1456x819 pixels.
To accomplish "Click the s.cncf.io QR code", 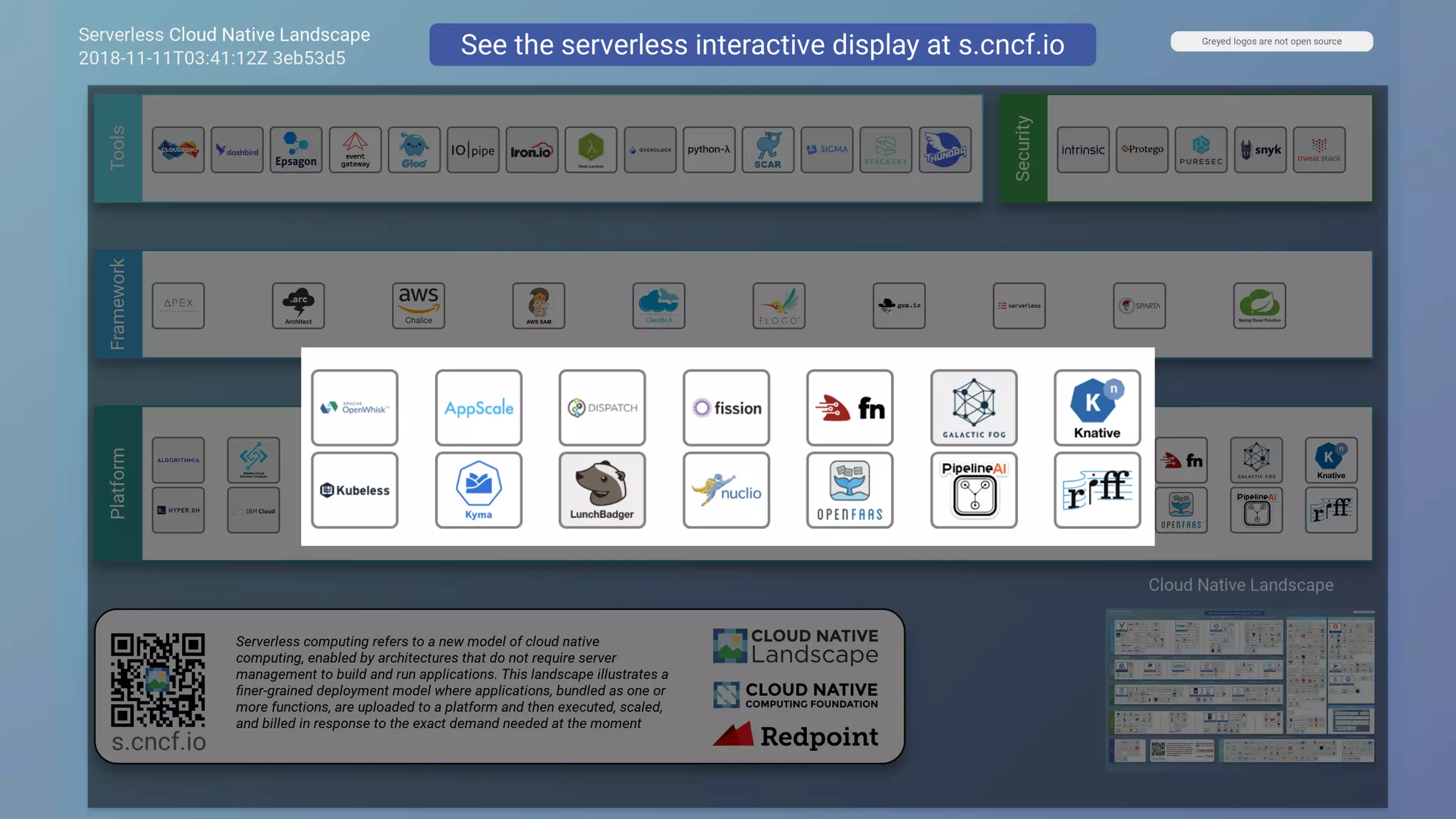I will [158, 680].
